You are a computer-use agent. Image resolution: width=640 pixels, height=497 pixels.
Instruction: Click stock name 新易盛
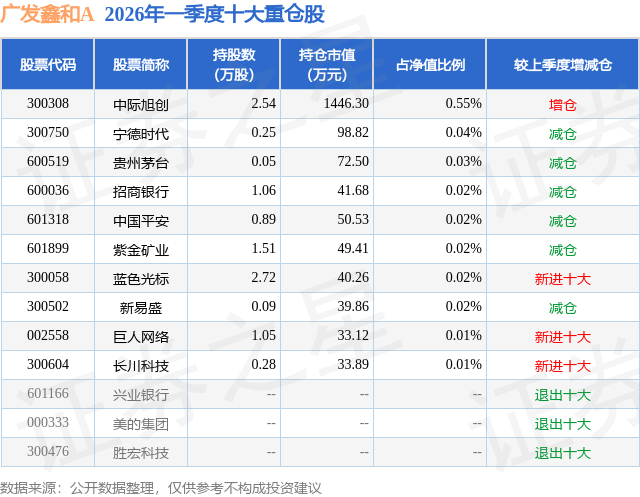(141, 308)
